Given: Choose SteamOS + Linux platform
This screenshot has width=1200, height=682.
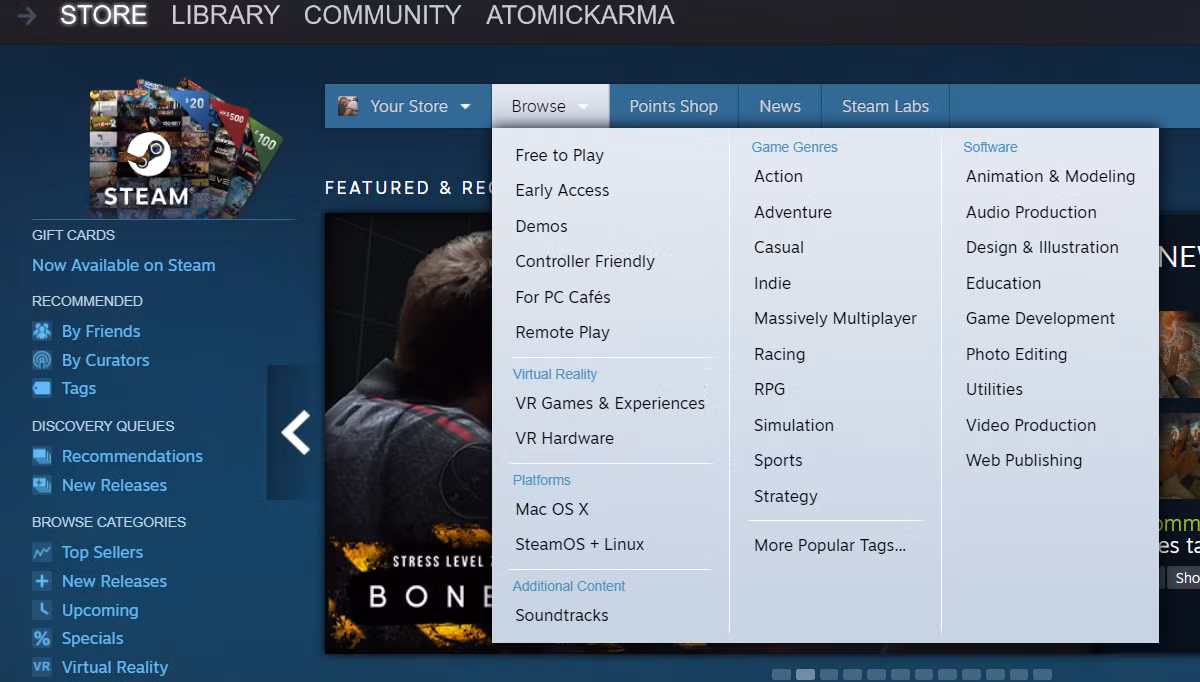Looking at the screenshot, I should pos(580,544).
